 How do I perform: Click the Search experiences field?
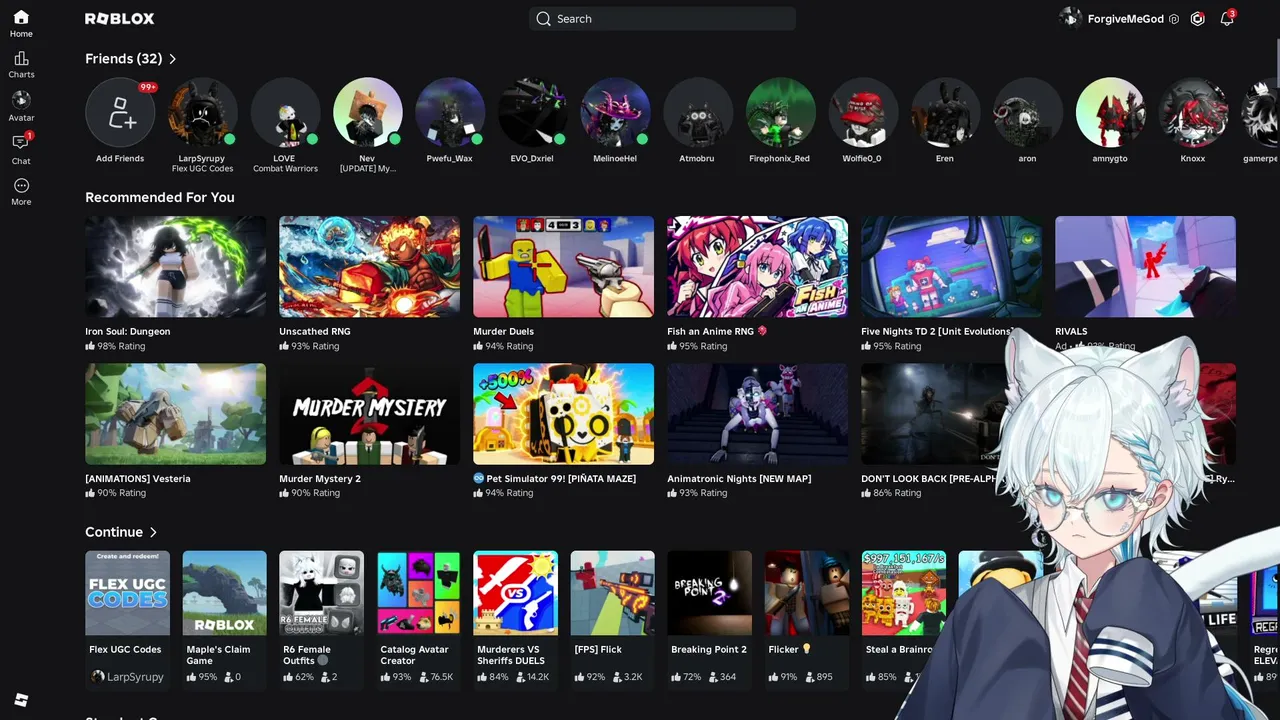tap(662, 19)
